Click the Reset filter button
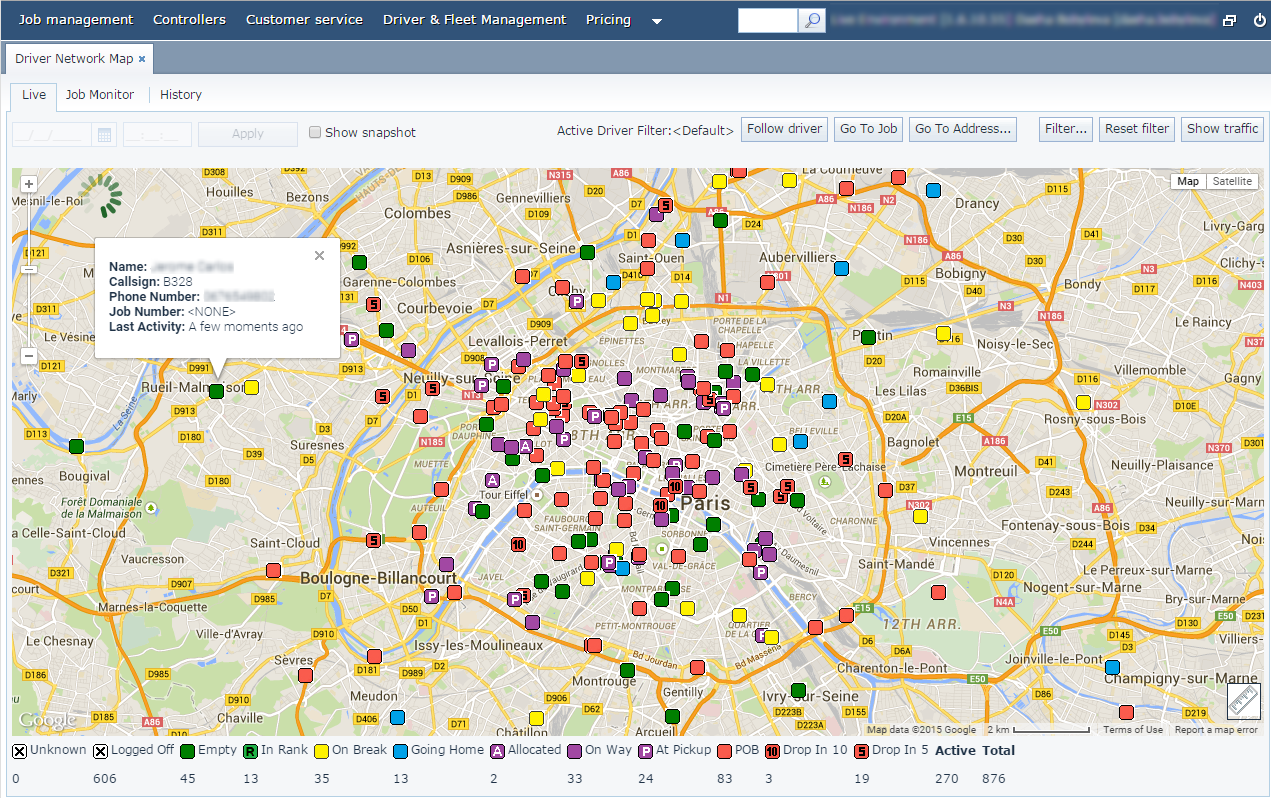Image resolution: width=1271 pixels, height=798 pixels. [1137, 129]
